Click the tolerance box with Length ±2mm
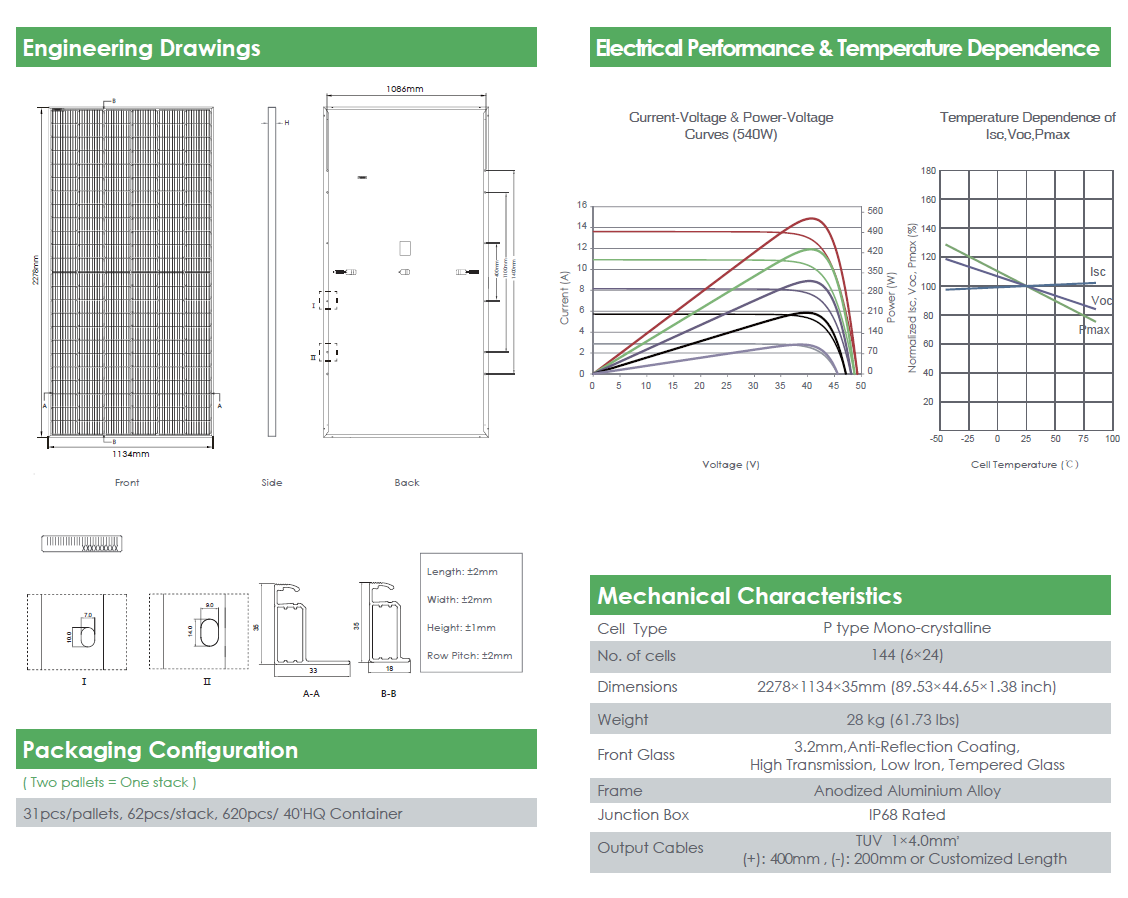The width and height of the screenshot is (1128, 898). 471,613
